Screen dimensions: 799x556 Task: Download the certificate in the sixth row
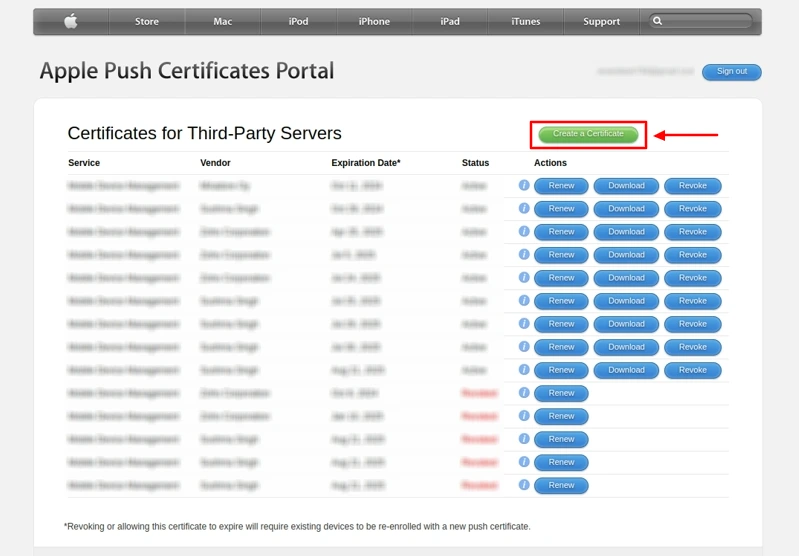[x=626, y=301]
